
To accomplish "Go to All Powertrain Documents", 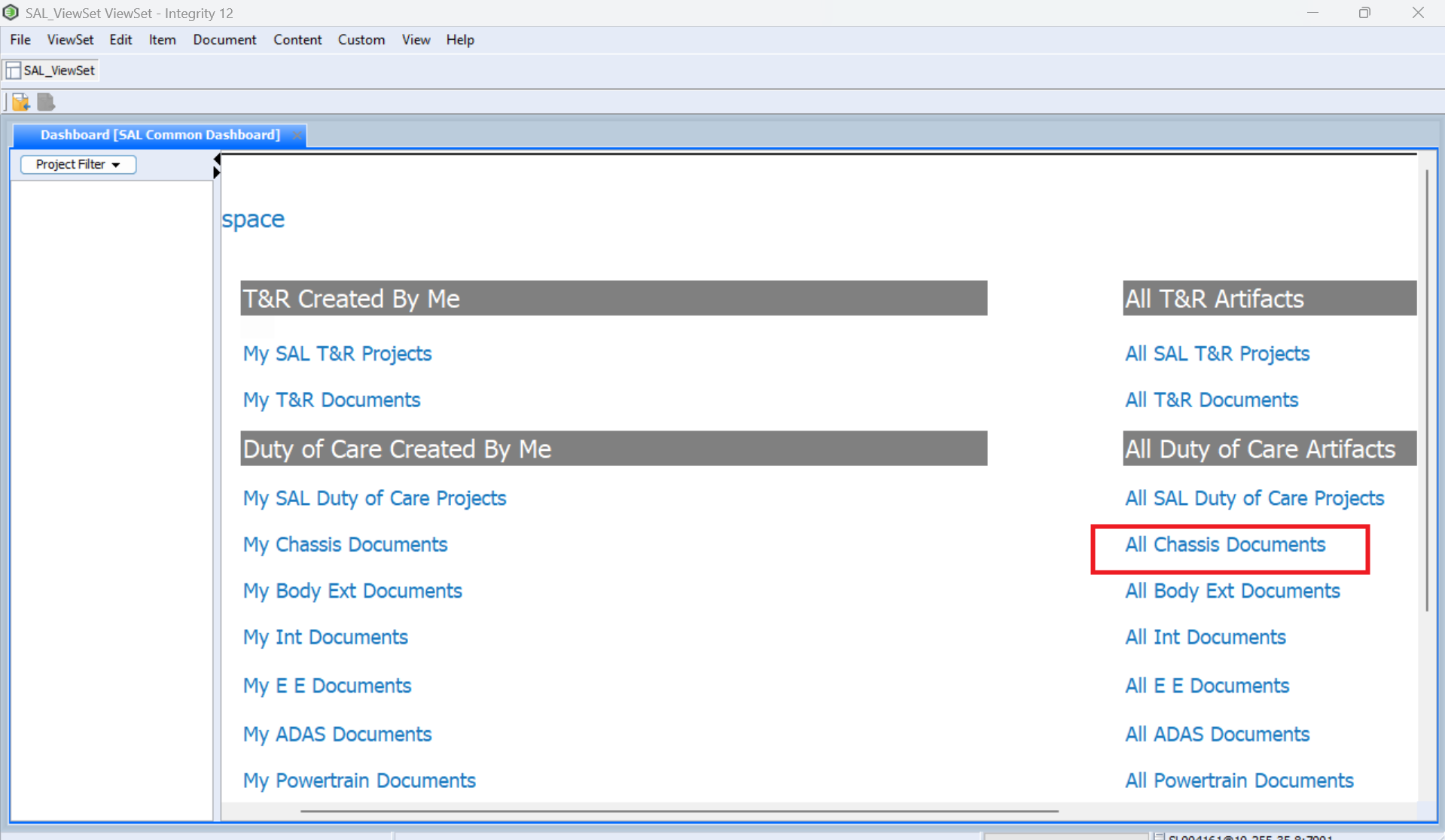I will tap(1239, 781).
